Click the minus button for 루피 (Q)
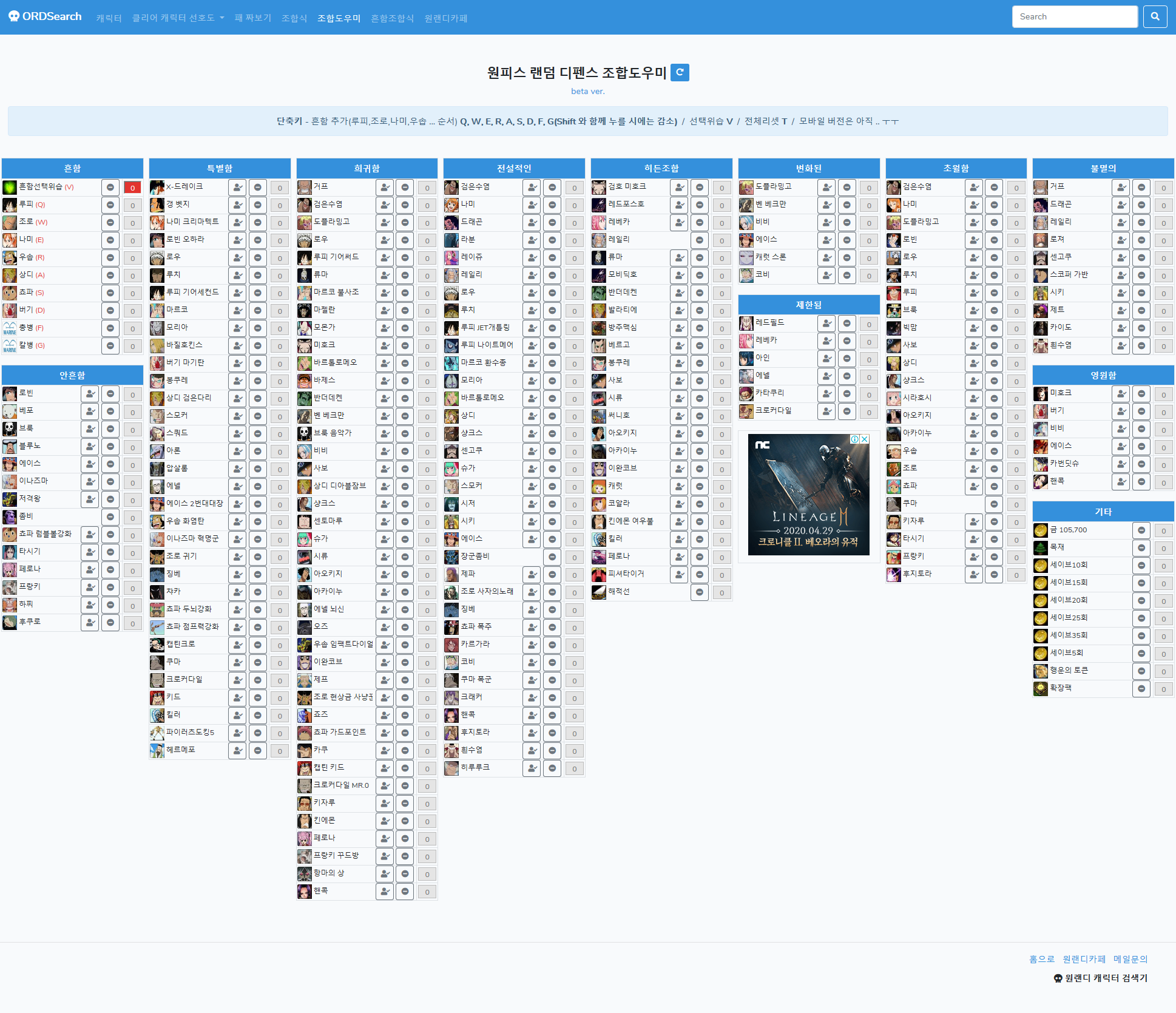The image size is (1176, 1013). (110, 205)
